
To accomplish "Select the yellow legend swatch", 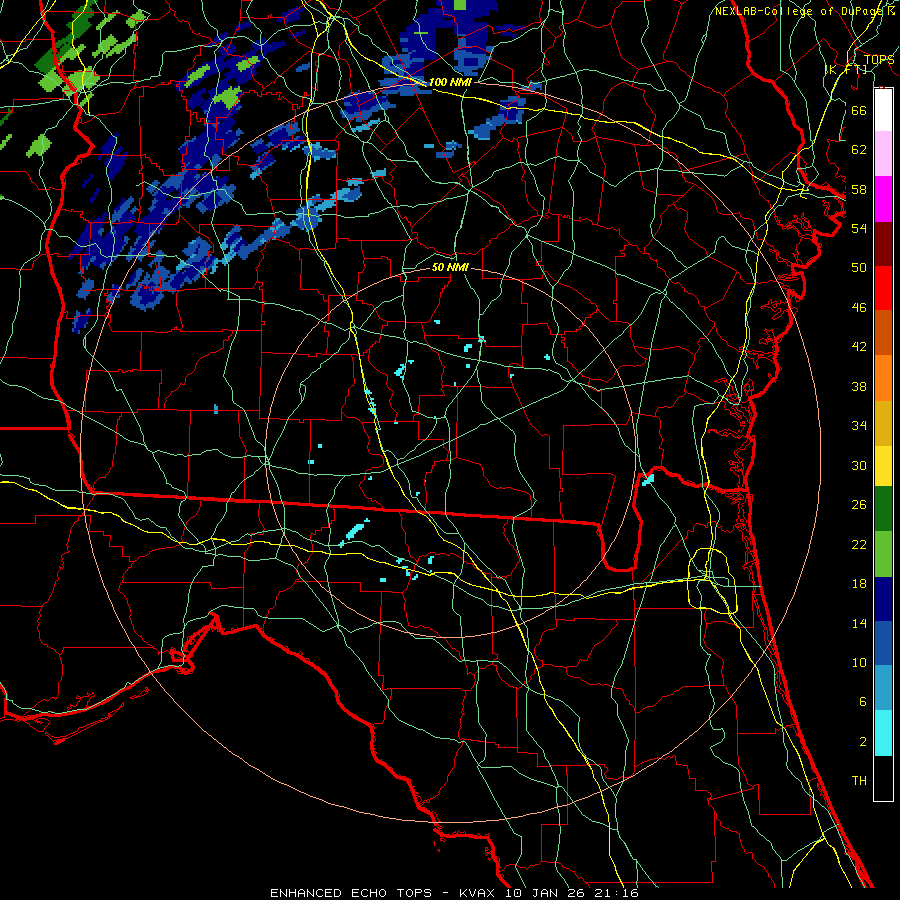I will (x=883, y=466).
